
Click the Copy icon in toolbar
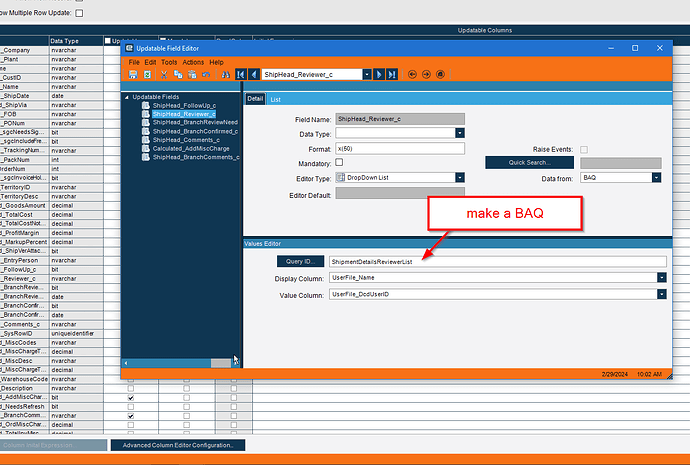point(178,74)
